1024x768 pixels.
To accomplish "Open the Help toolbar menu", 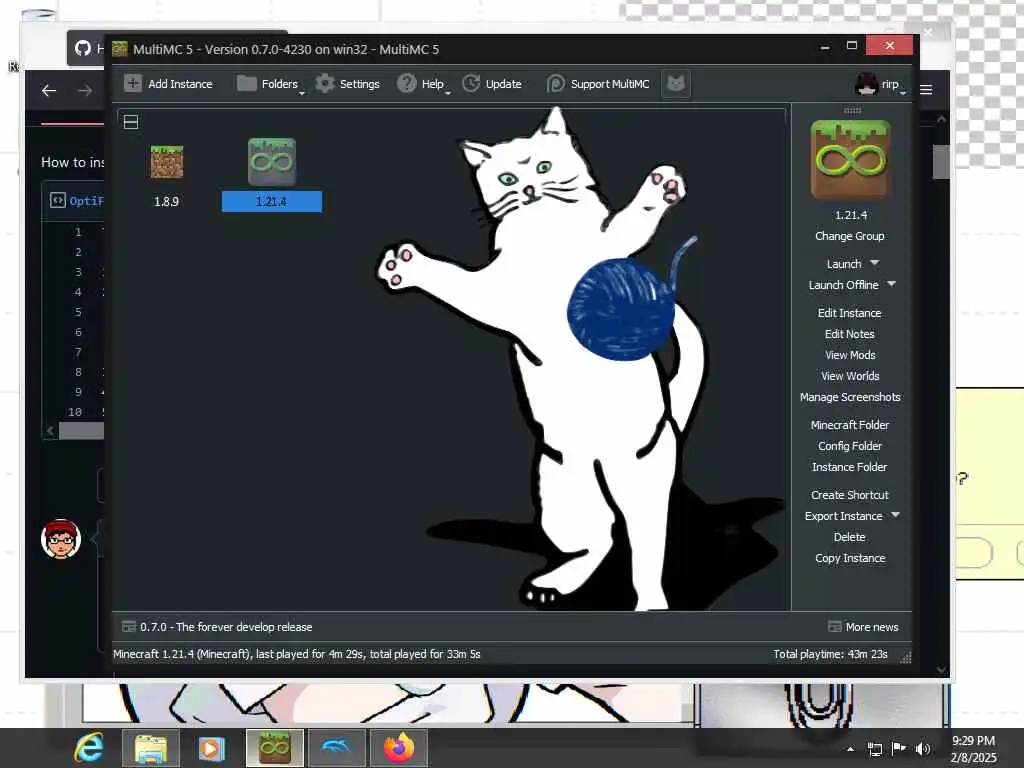I will 424,84.
